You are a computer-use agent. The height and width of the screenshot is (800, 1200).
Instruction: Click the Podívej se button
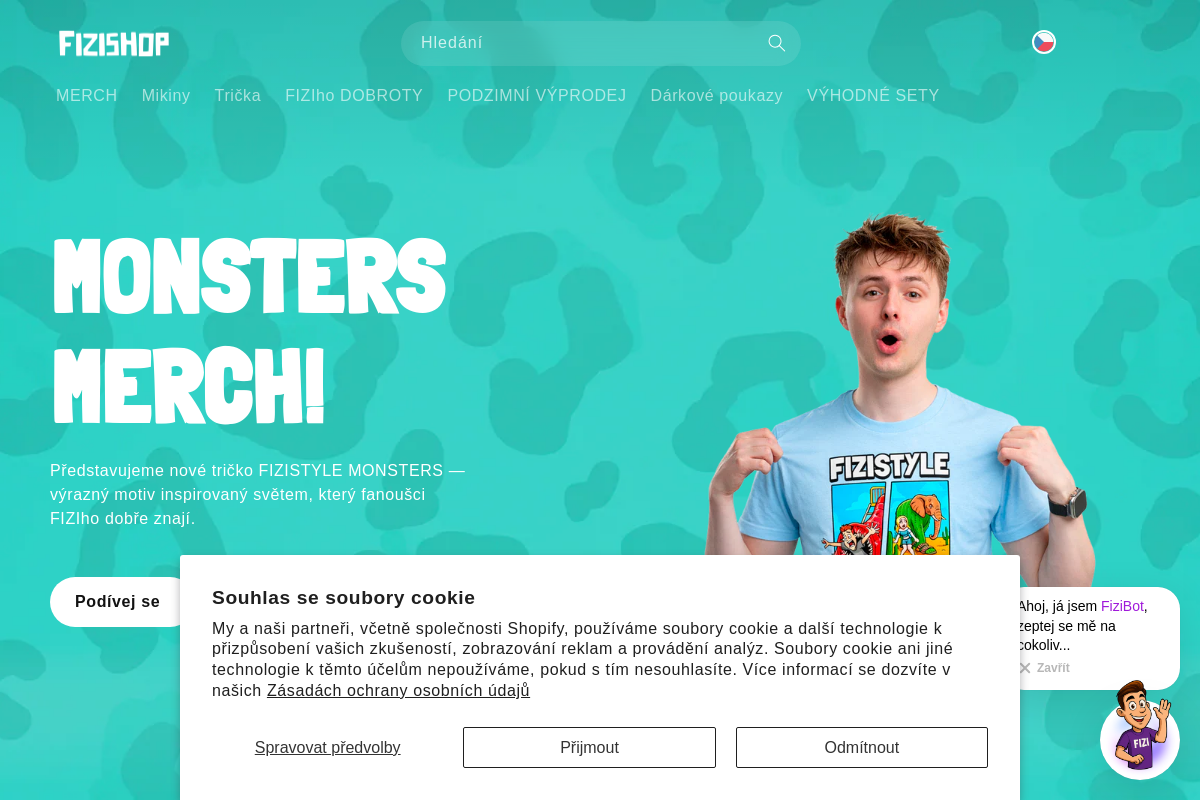(117, 602)
